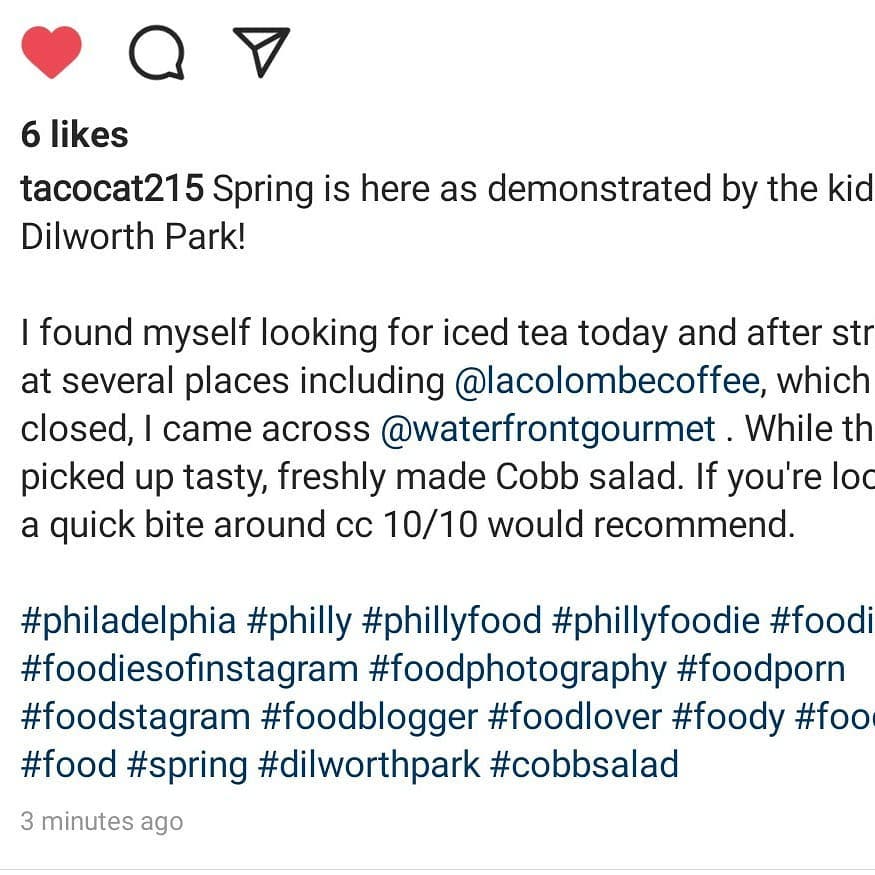Select the #foodphotography hashtag
This screenshot has height=875, width=875.
point(517,670)
